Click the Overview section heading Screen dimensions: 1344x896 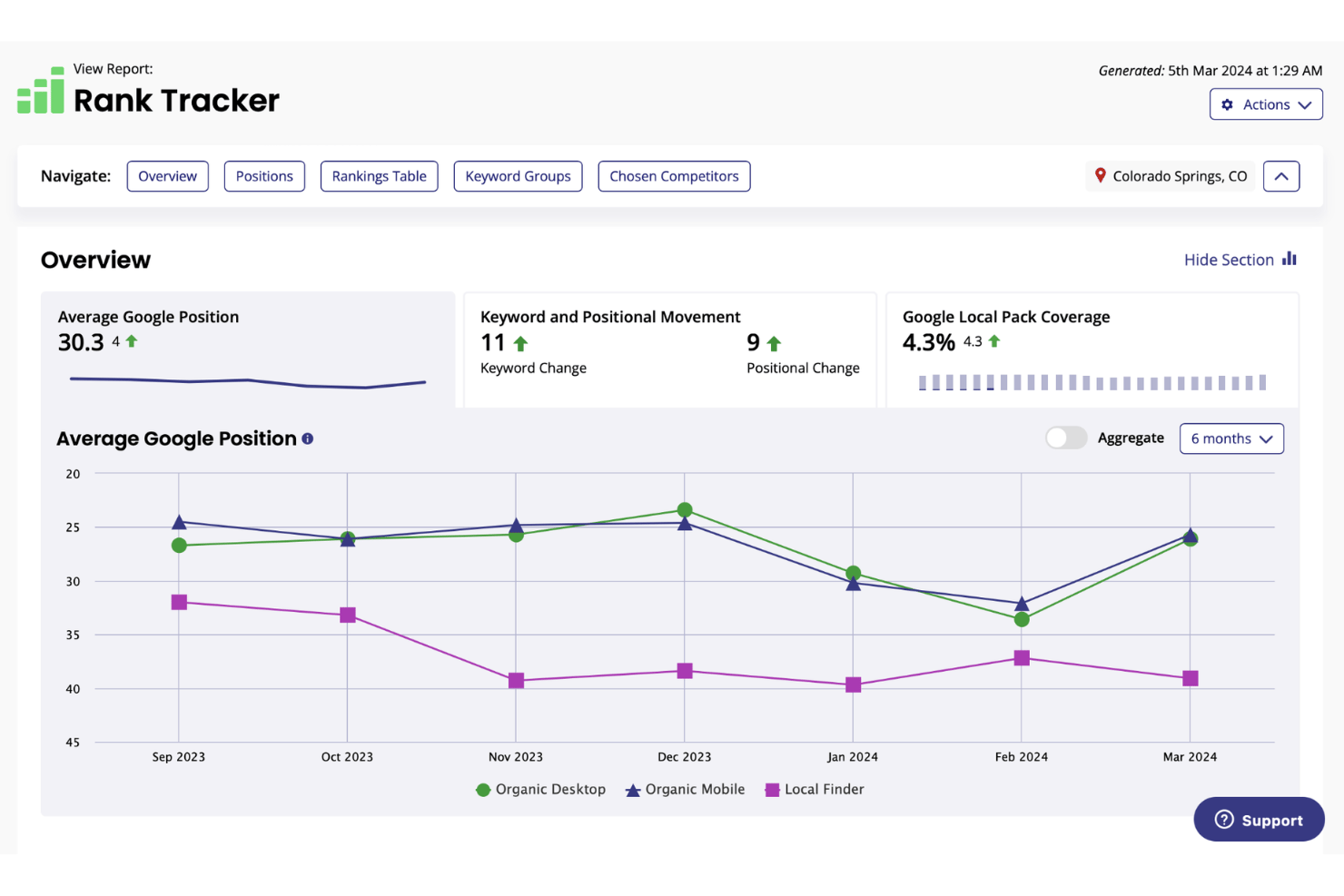point(95,260)
